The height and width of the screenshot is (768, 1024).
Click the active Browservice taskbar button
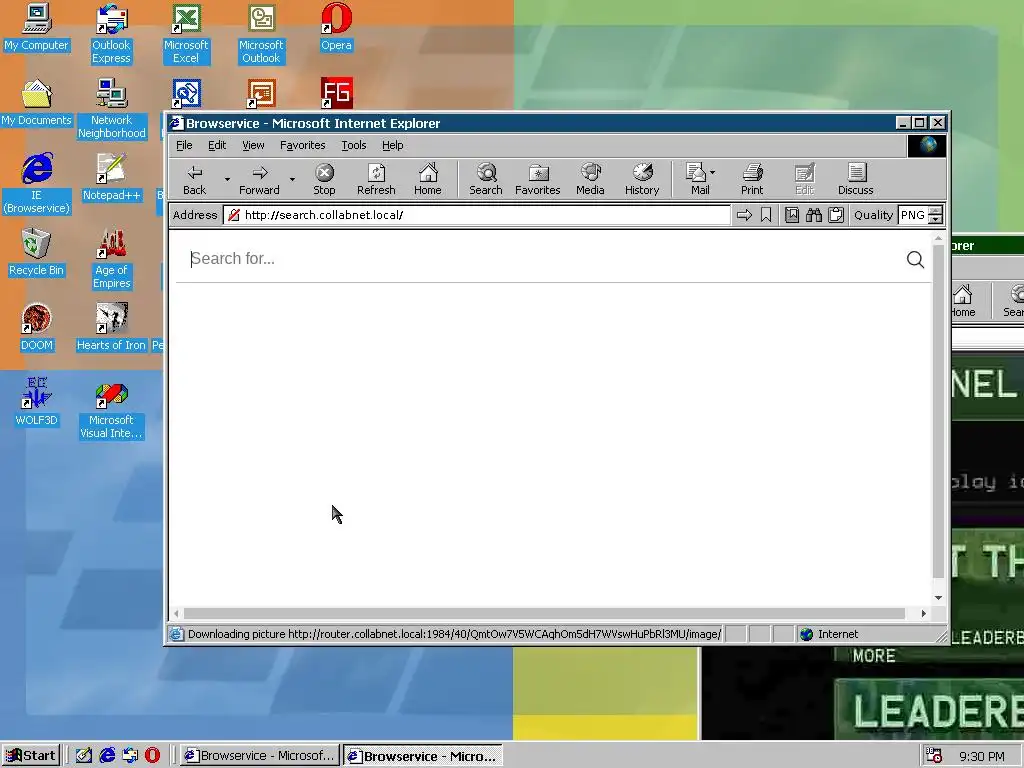click(x=423, y=756)
